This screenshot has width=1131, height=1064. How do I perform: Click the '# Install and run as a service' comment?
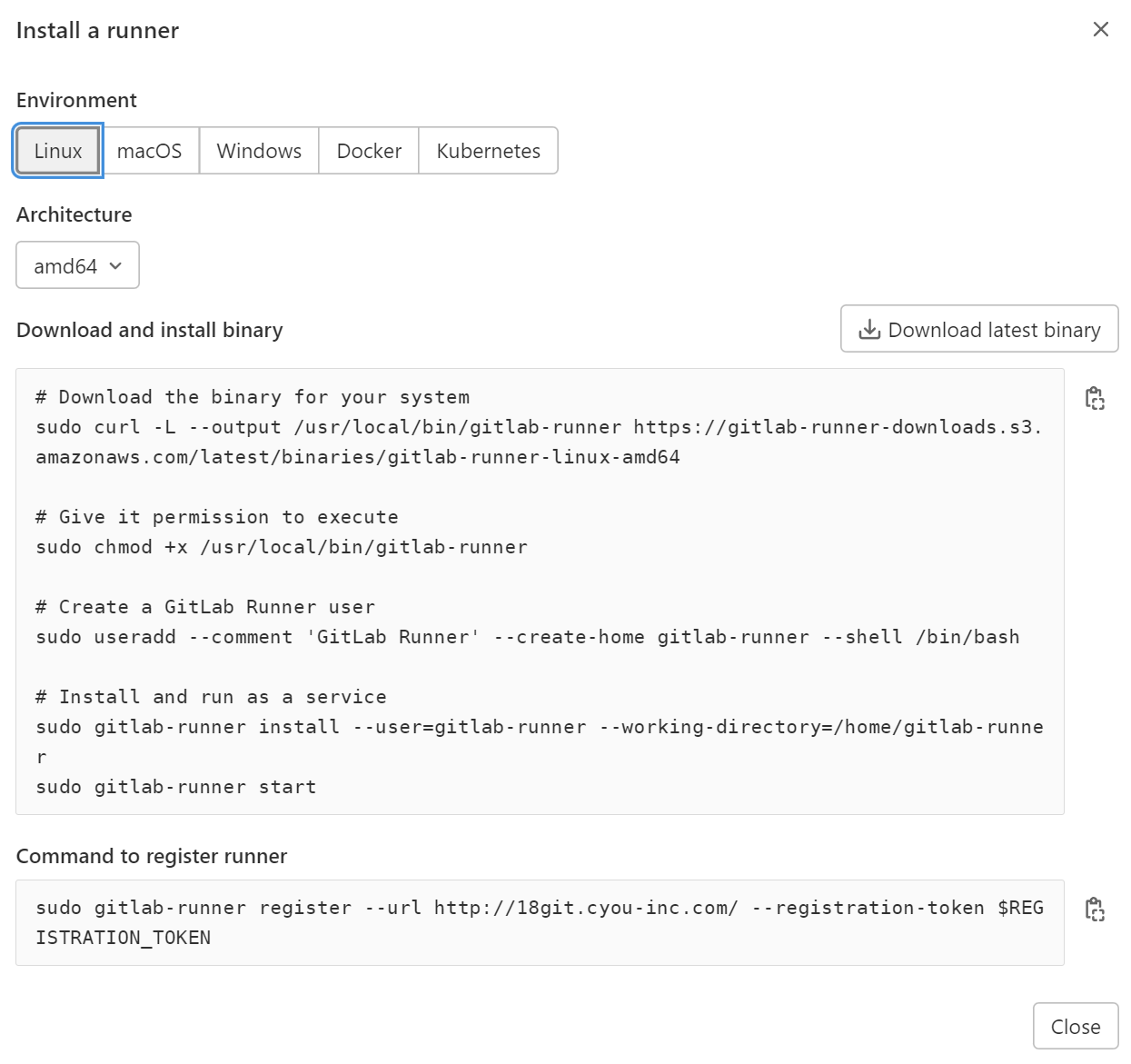[x=211, y=697]
